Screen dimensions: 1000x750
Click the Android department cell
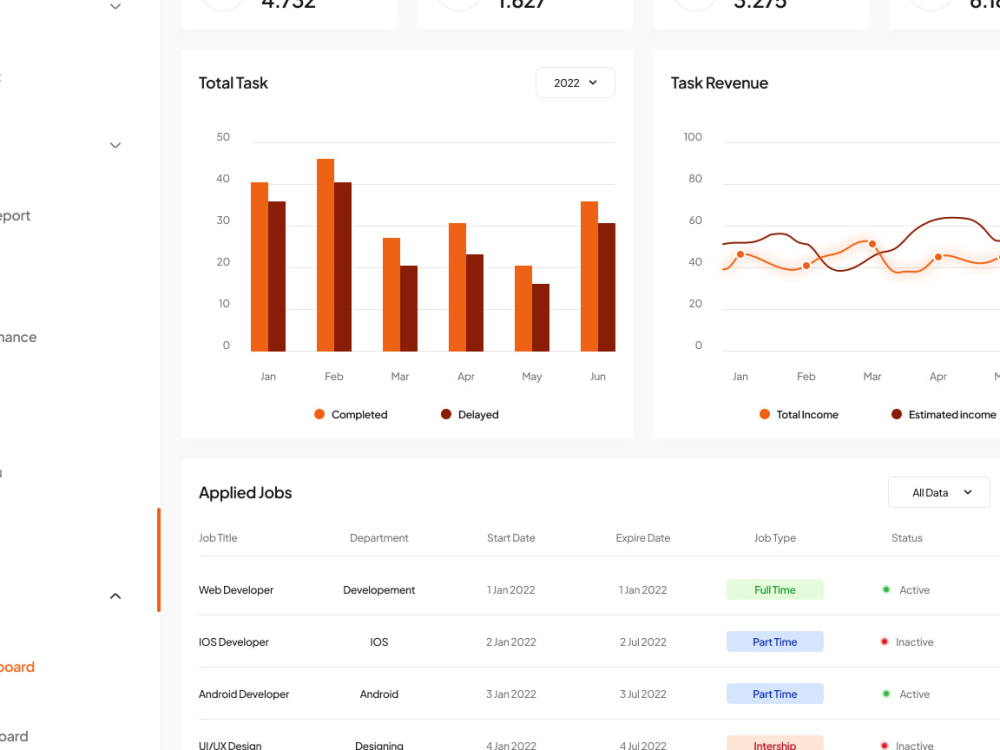pyautogui.click(x=379, y=694)
